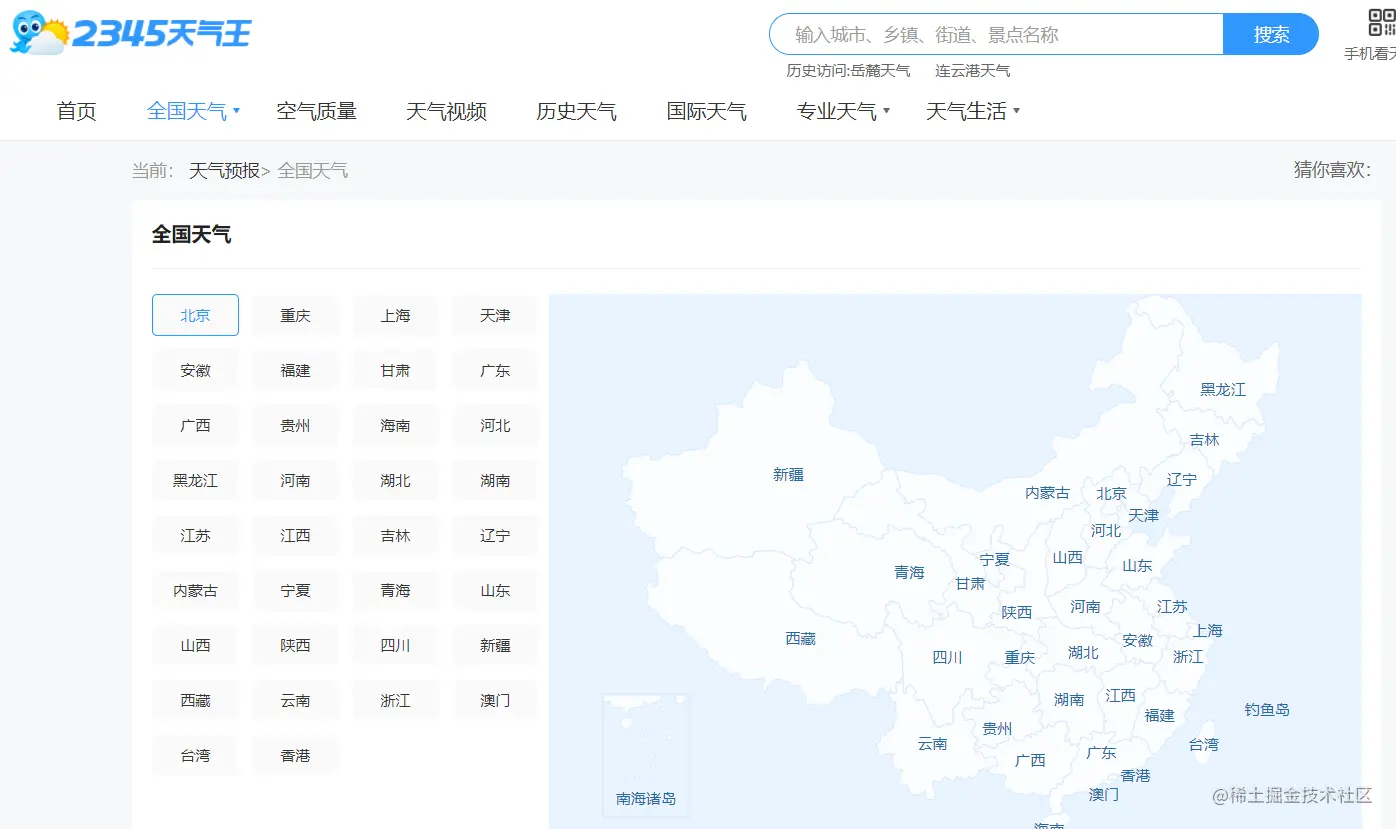Image resolution: width=1396 pixels, height=829 pixels.
Task: Select the 辽宁 province button
Action: tap(495, 535)
